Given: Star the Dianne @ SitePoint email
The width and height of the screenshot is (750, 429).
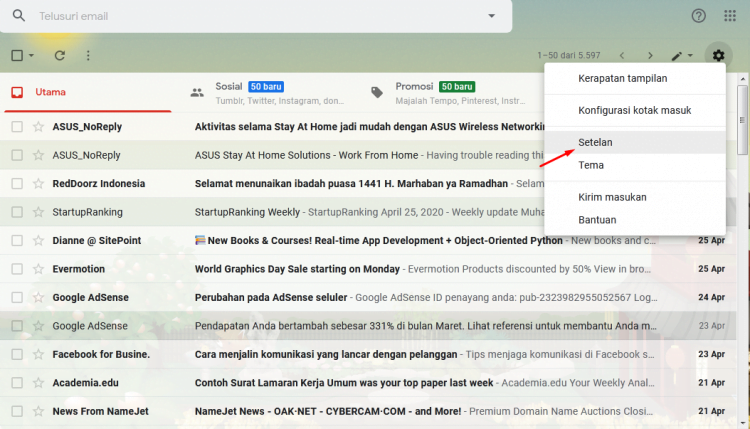Looking at the screenshot, I should pyautogui.click(x=38, y=241).
